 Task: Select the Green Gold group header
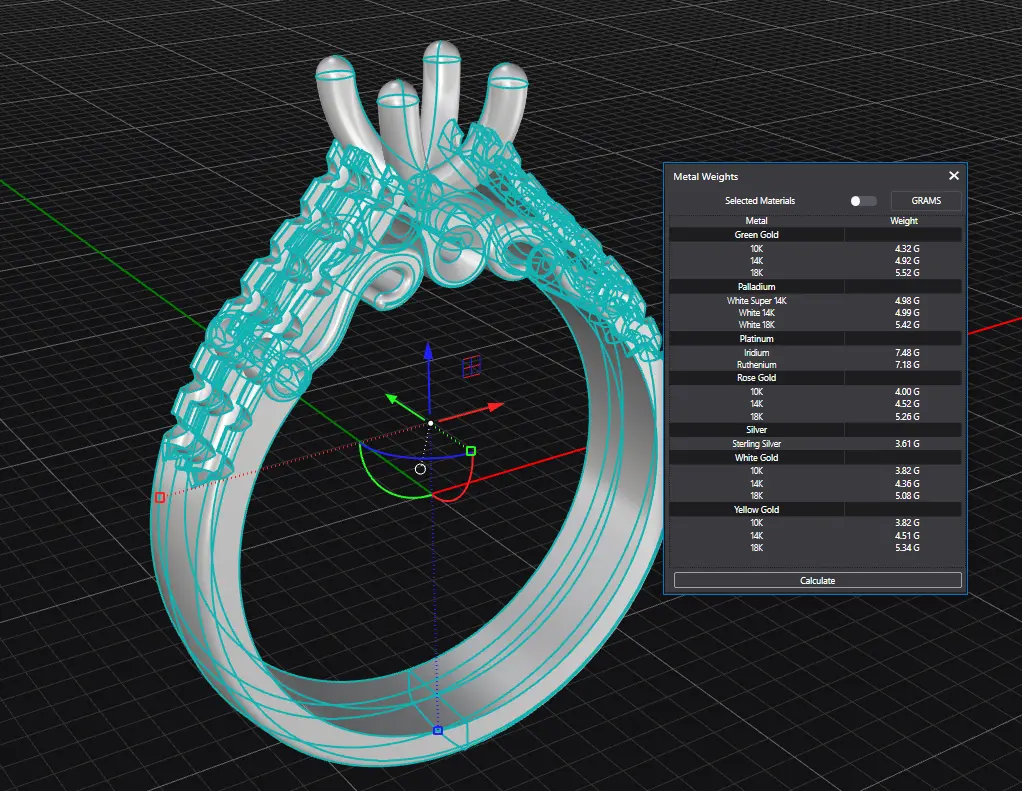[756, 235]
